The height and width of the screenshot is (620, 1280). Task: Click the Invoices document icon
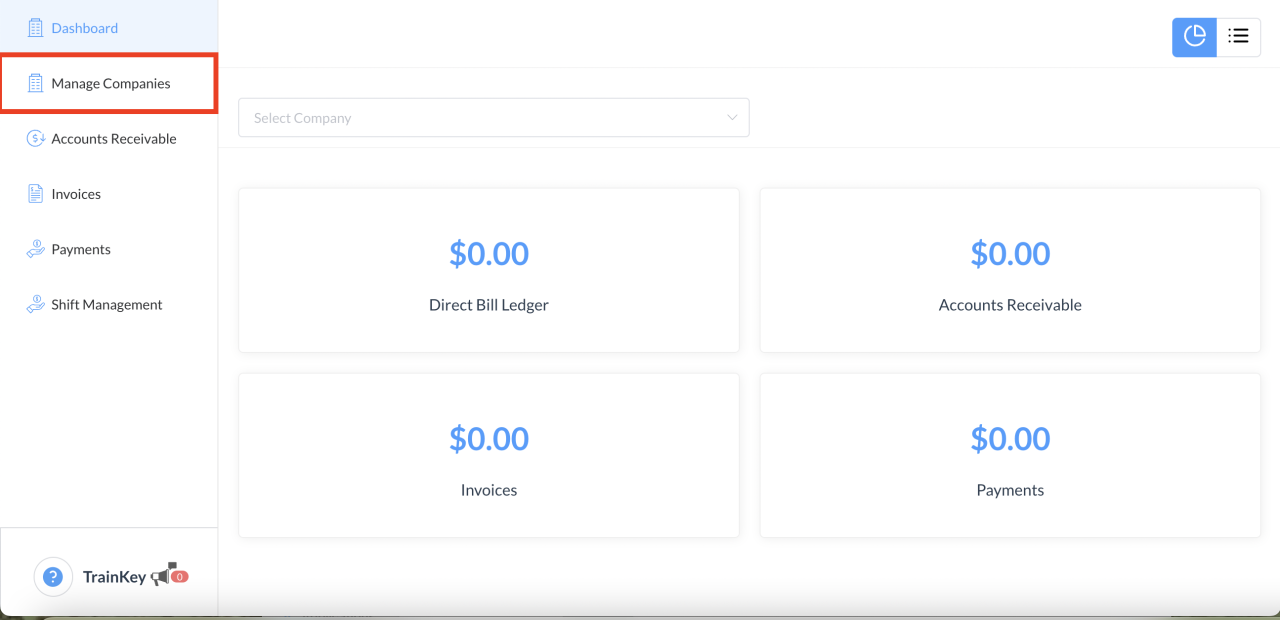(36, 194)
